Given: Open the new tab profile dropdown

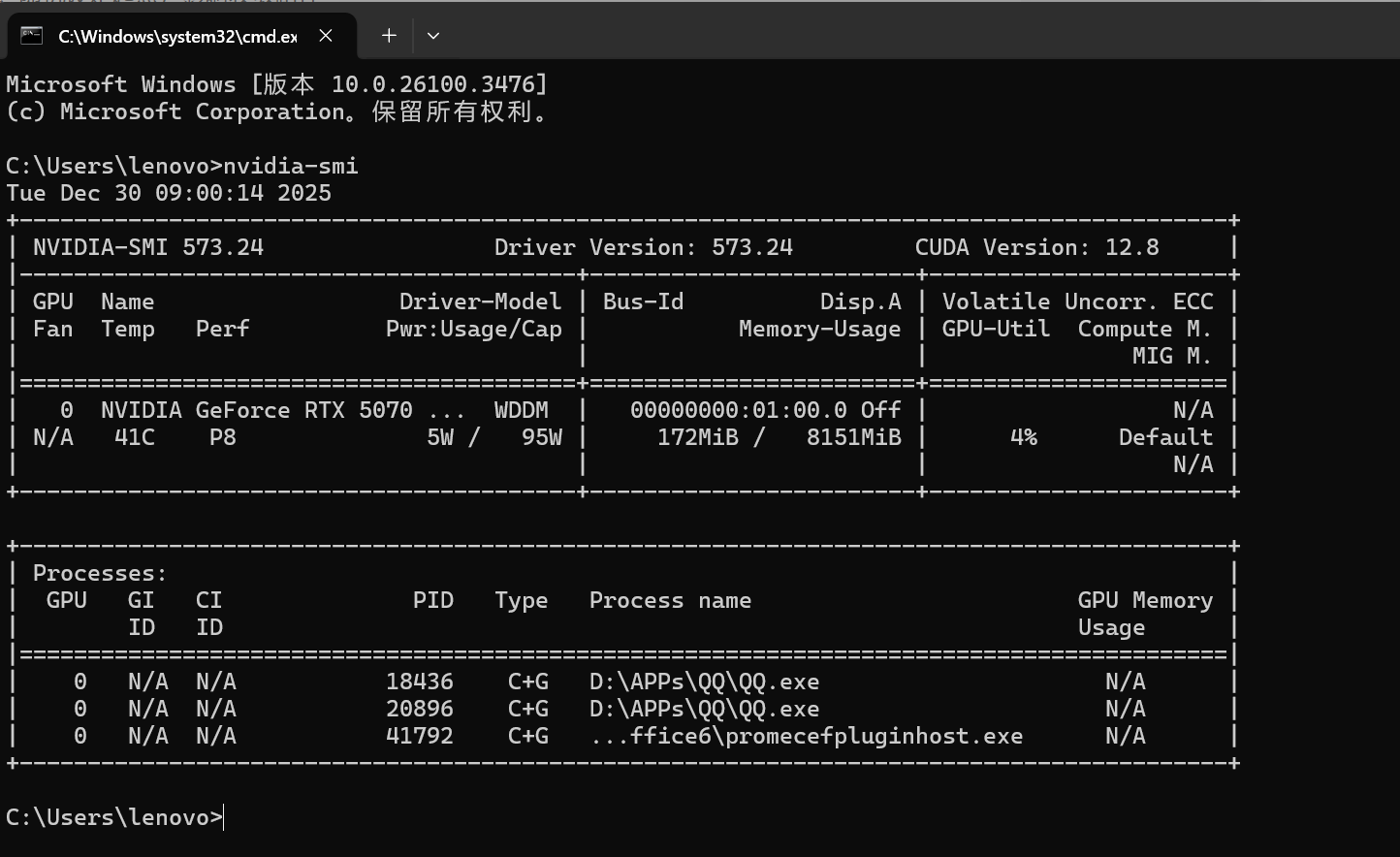Looking at the screenshot, I should (x=433, y=36).
